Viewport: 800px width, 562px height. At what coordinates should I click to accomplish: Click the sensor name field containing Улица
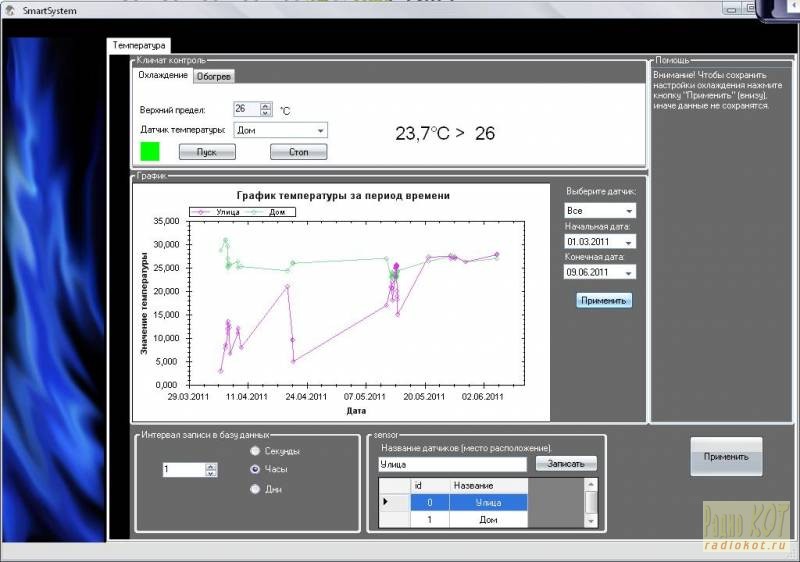coord(452,465)
